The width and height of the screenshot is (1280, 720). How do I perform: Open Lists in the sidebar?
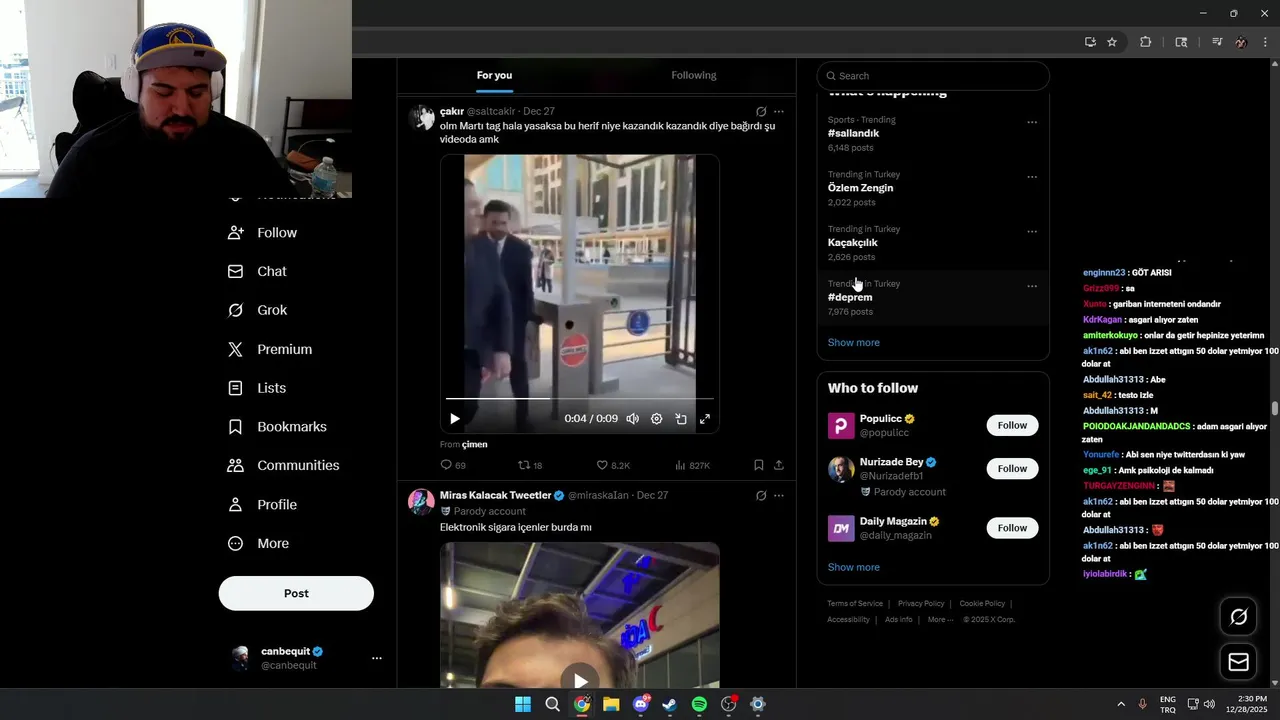pos(257,388)
